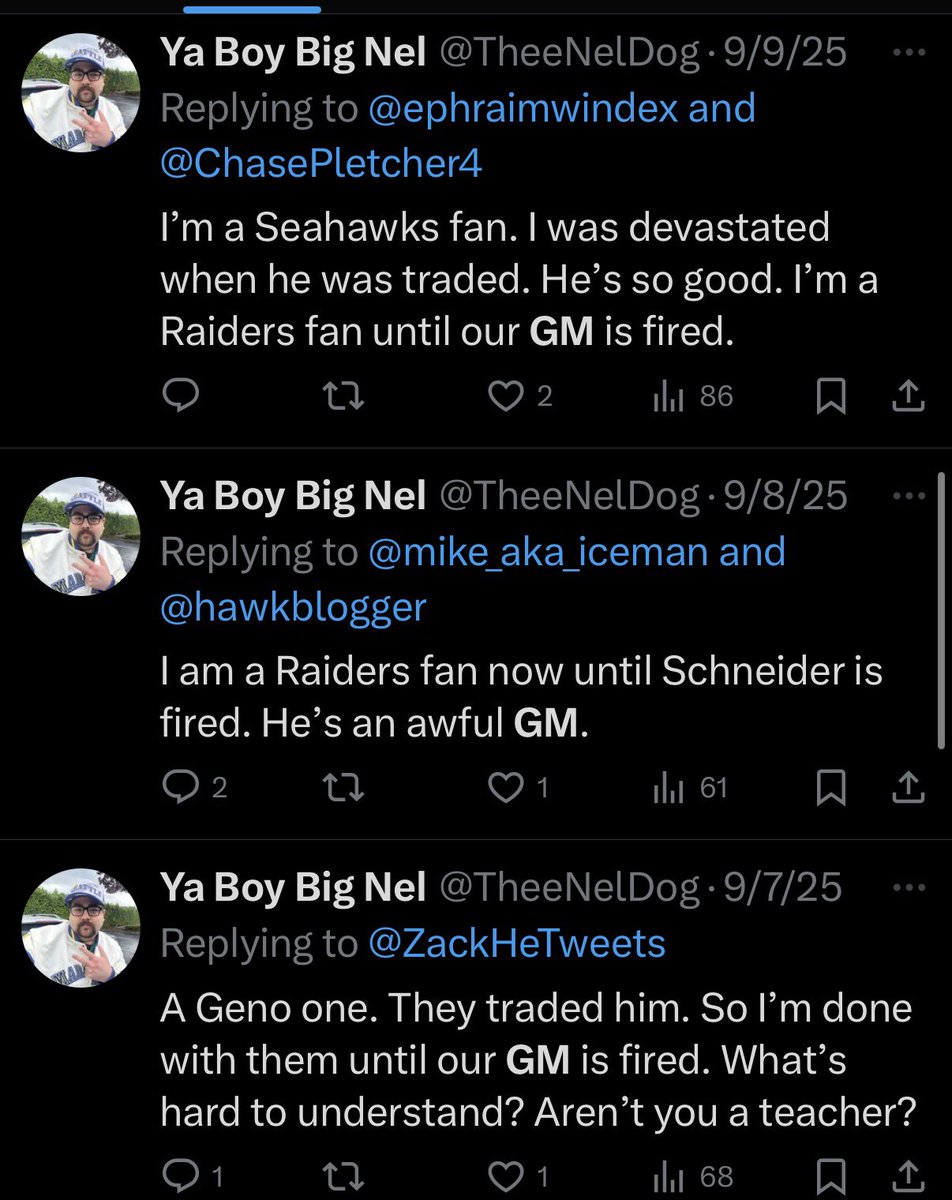Repost the 9/9/25 tweet
Image resolution: width=952 pixels, height=1200 pixels.
(346, 398)
